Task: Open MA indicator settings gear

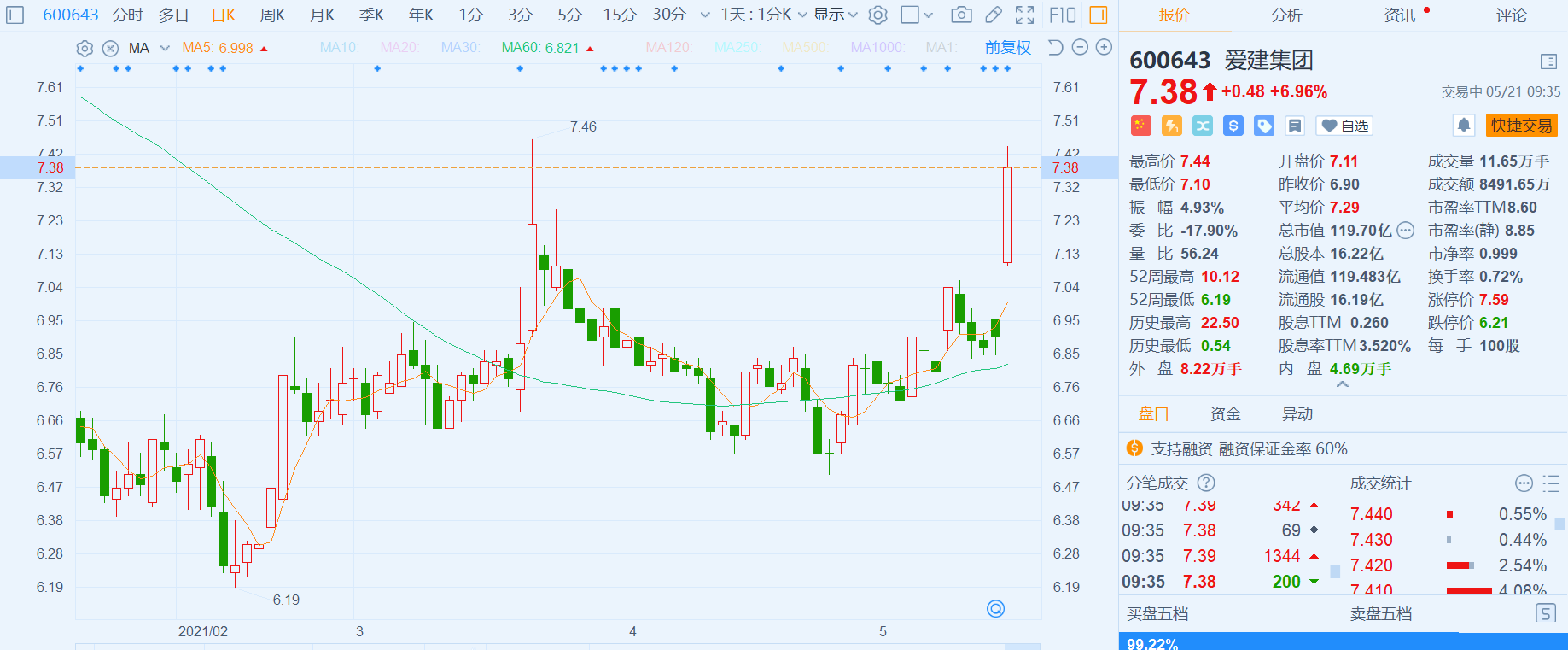Action: pyautogui.click(x=85, y=48)
